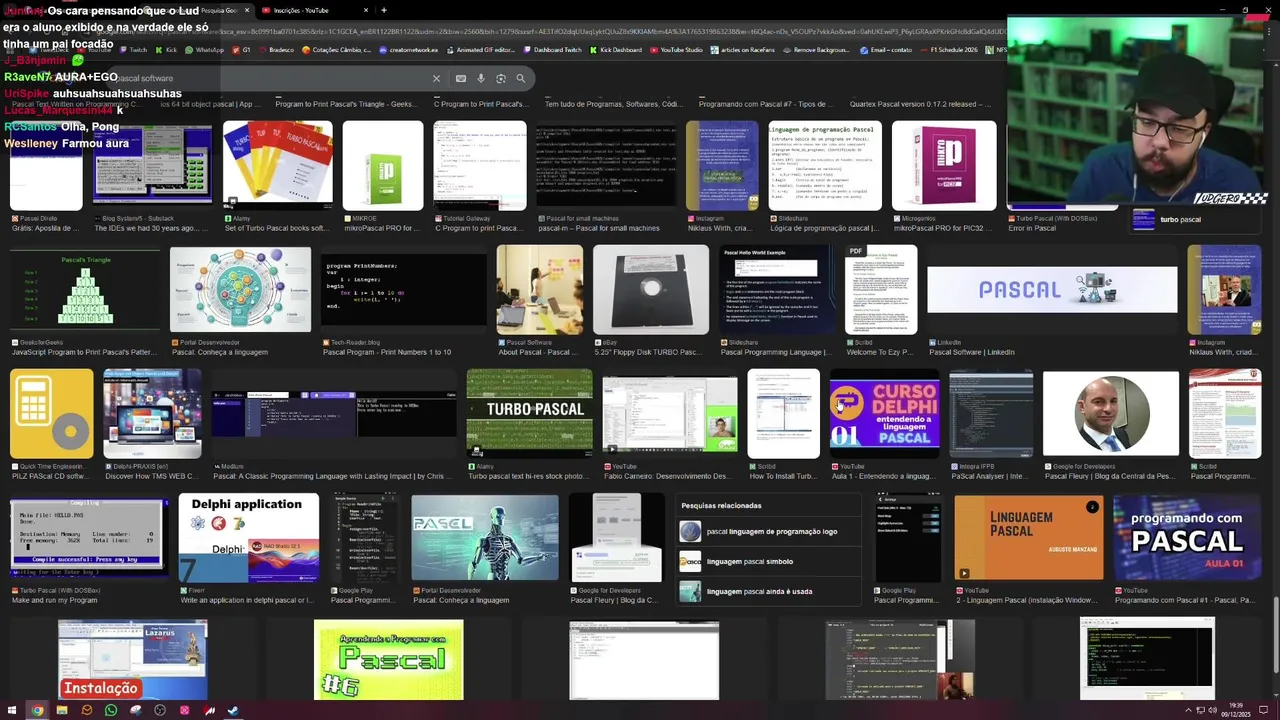
Task: Search by image with the Lens icon
Action: 501,78
